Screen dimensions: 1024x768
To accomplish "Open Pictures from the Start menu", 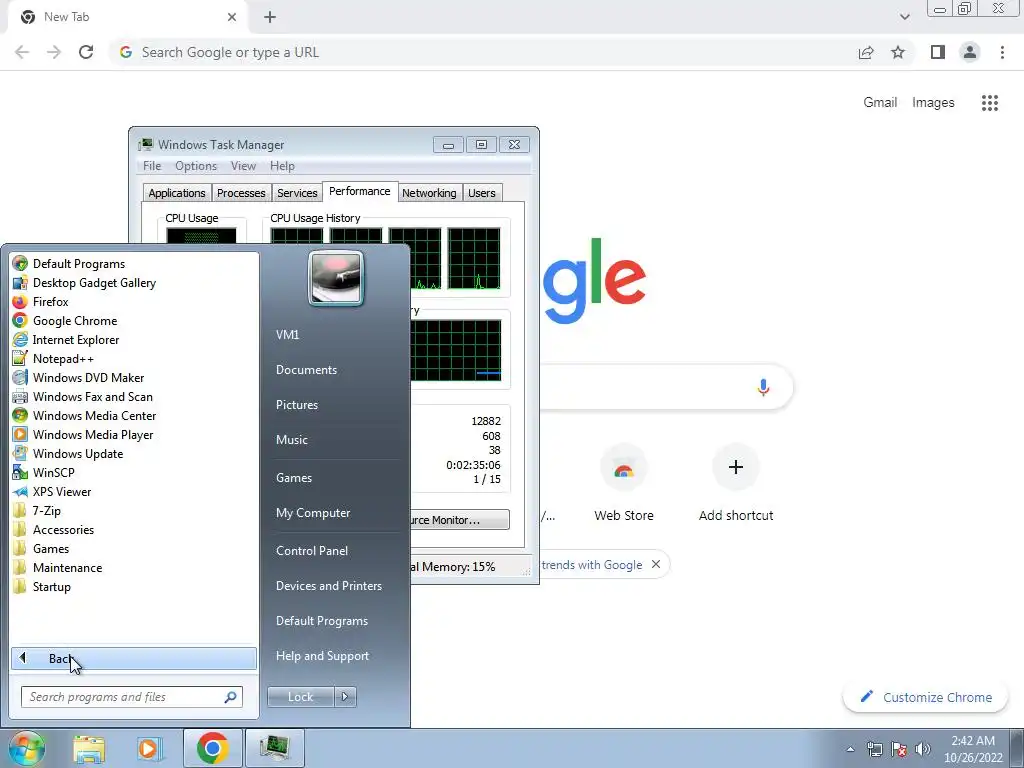I will tap(297, 405).
